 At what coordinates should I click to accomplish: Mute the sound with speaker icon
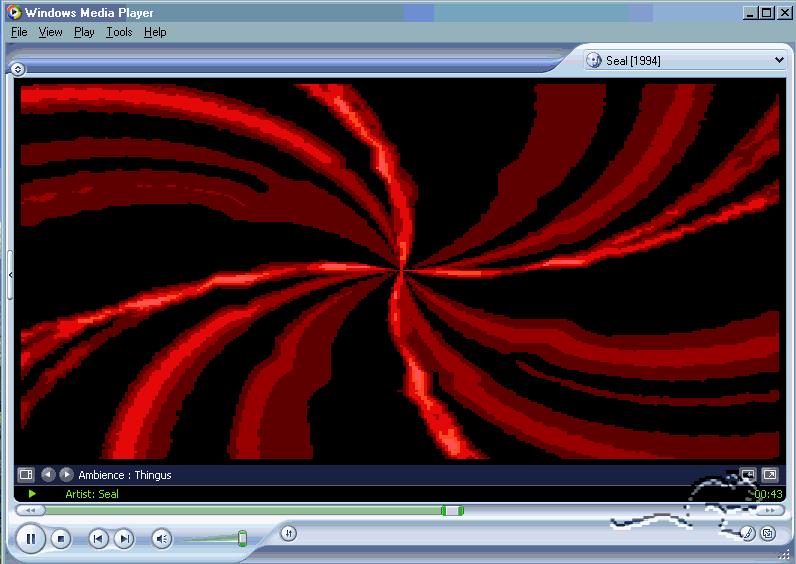(162, 539)
